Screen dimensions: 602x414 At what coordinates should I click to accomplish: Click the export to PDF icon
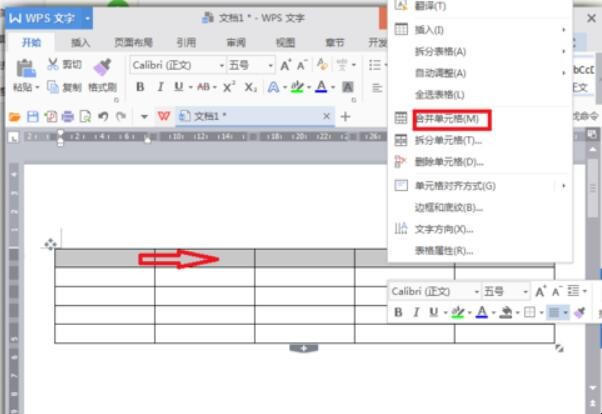point(50,116)
